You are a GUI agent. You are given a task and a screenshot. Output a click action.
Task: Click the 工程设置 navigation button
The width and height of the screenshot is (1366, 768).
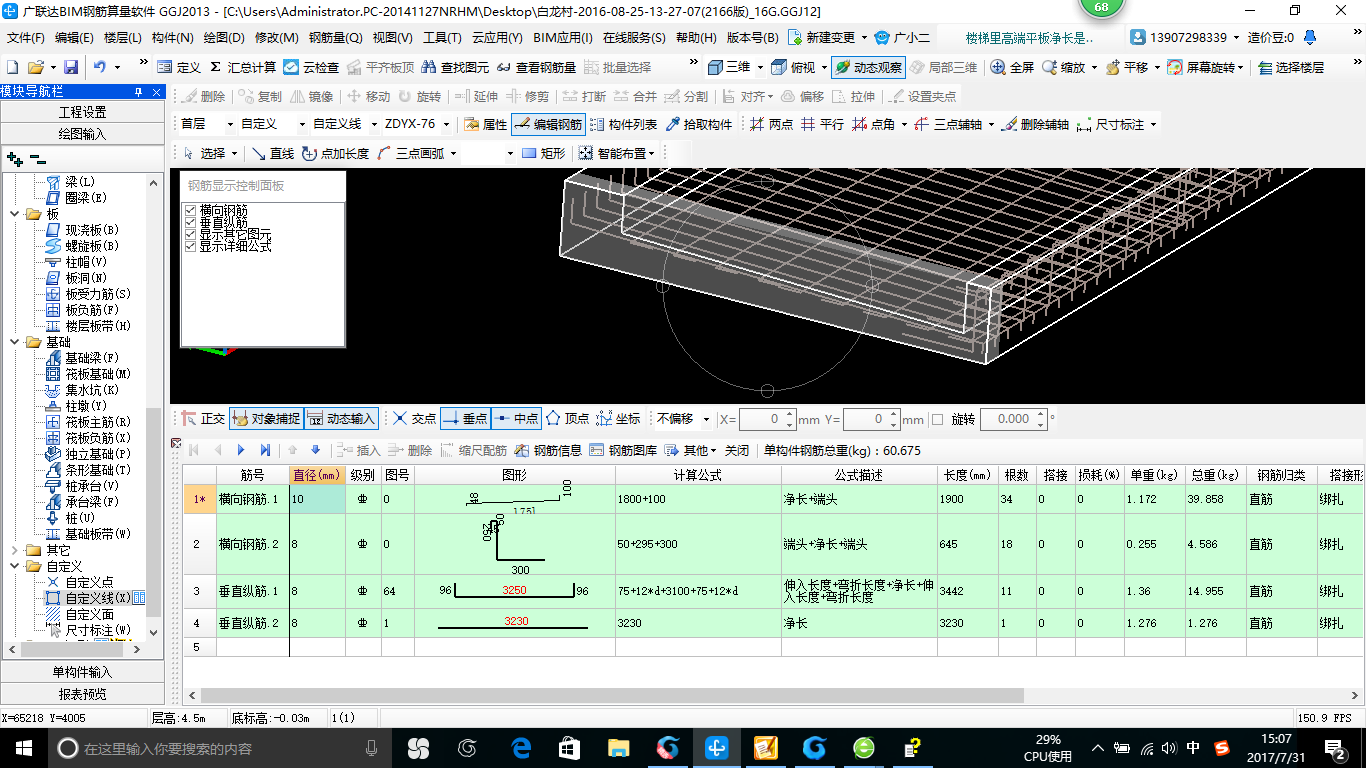(x=82, y=112)
